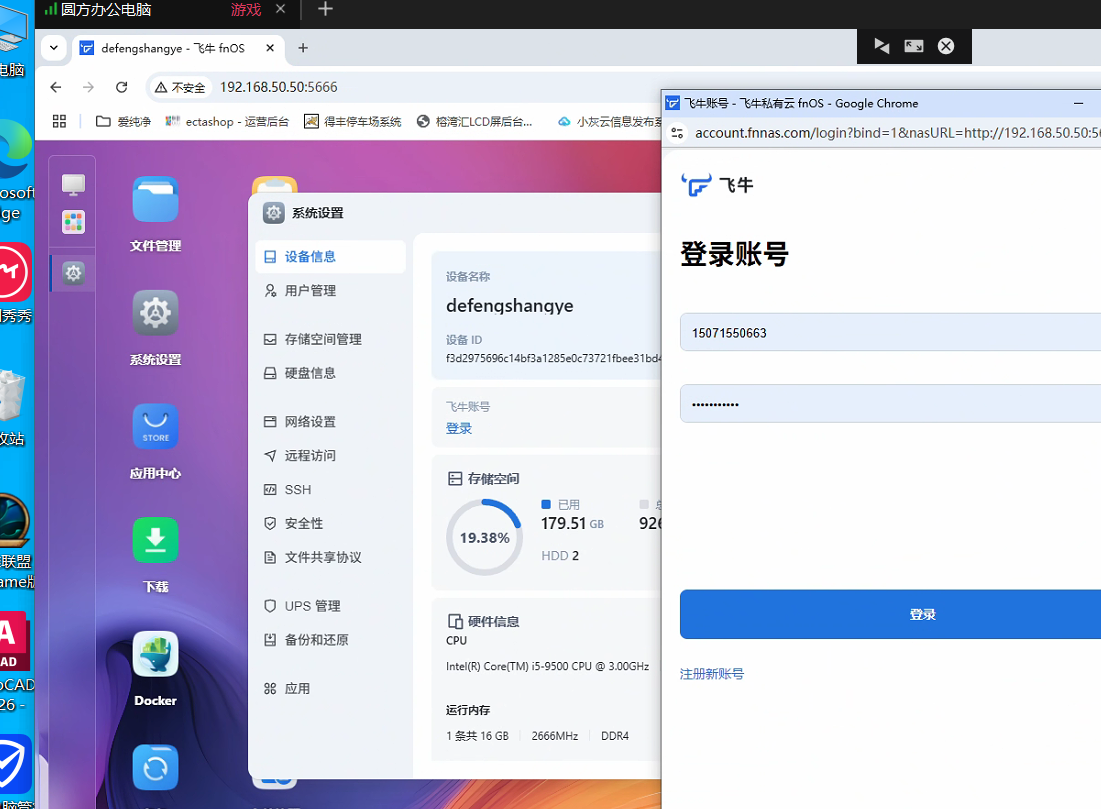Add a new remote session tab in top bar
Viewport: 1101px width, 809px height.
point(324,9)
